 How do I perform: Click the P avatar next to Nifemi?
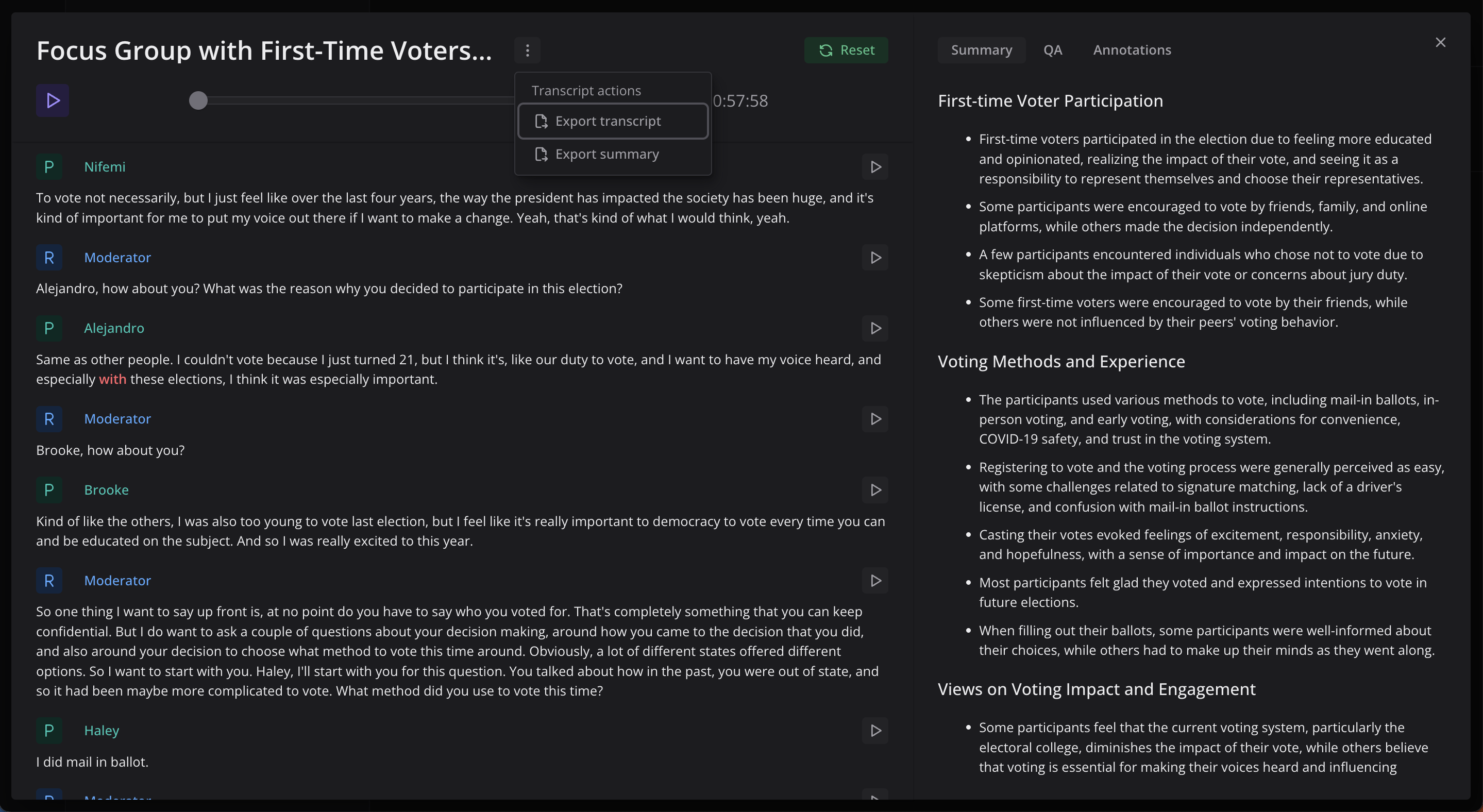(49, 167)
